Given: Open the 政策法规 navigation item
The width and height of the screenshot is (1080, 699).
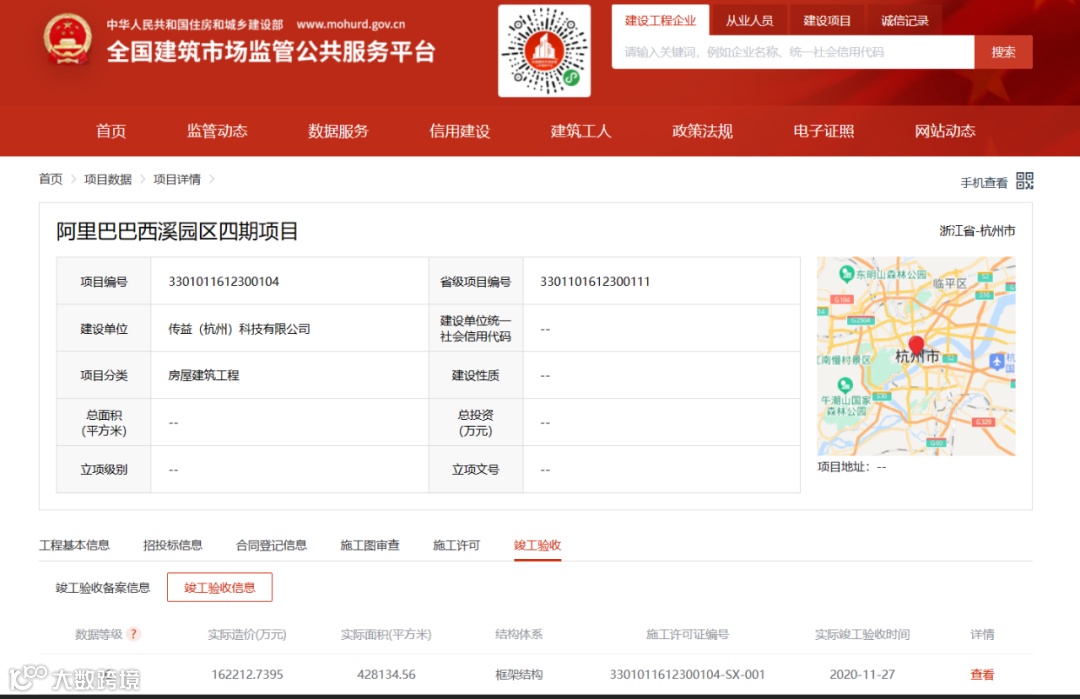Looking at the screenshot, I should click(702, 131).
